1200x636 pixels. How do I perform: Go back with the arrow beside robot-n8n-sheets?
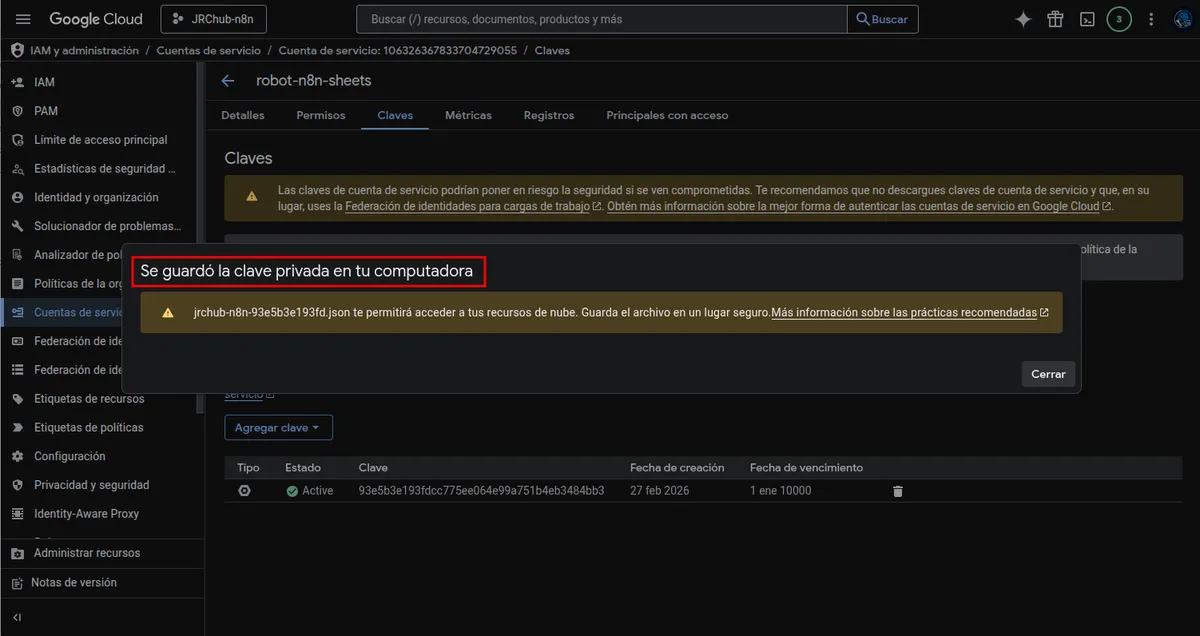(x=228, y=81)
